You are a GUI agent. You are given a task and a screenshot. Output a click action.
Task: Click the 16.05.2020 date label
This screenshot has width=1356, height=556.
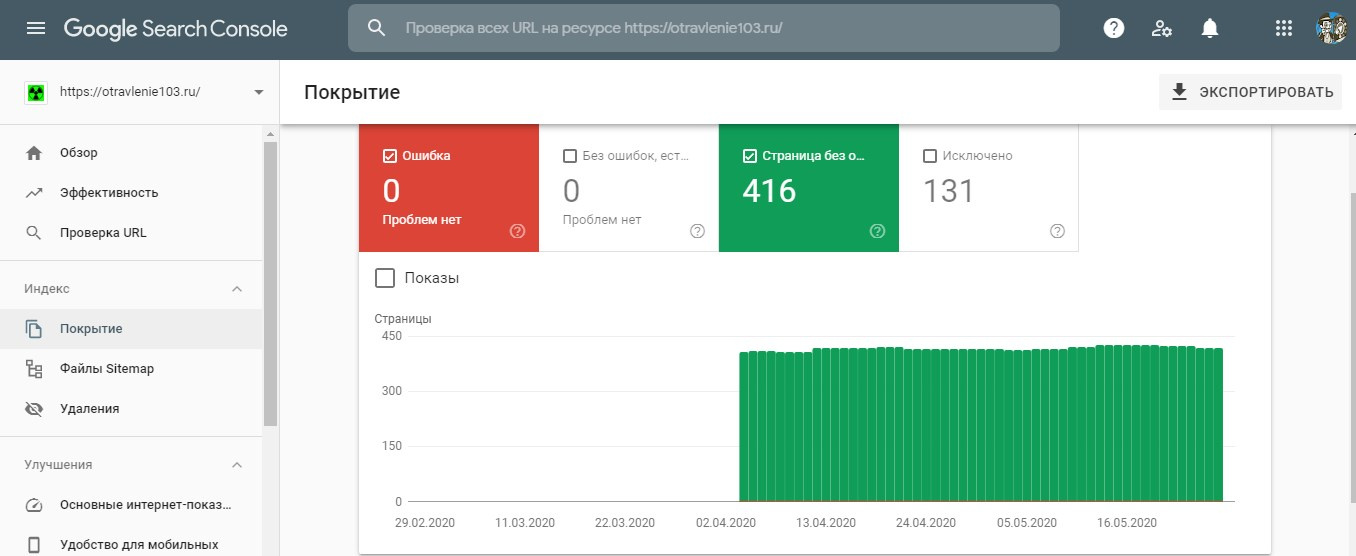(1127, 523)
